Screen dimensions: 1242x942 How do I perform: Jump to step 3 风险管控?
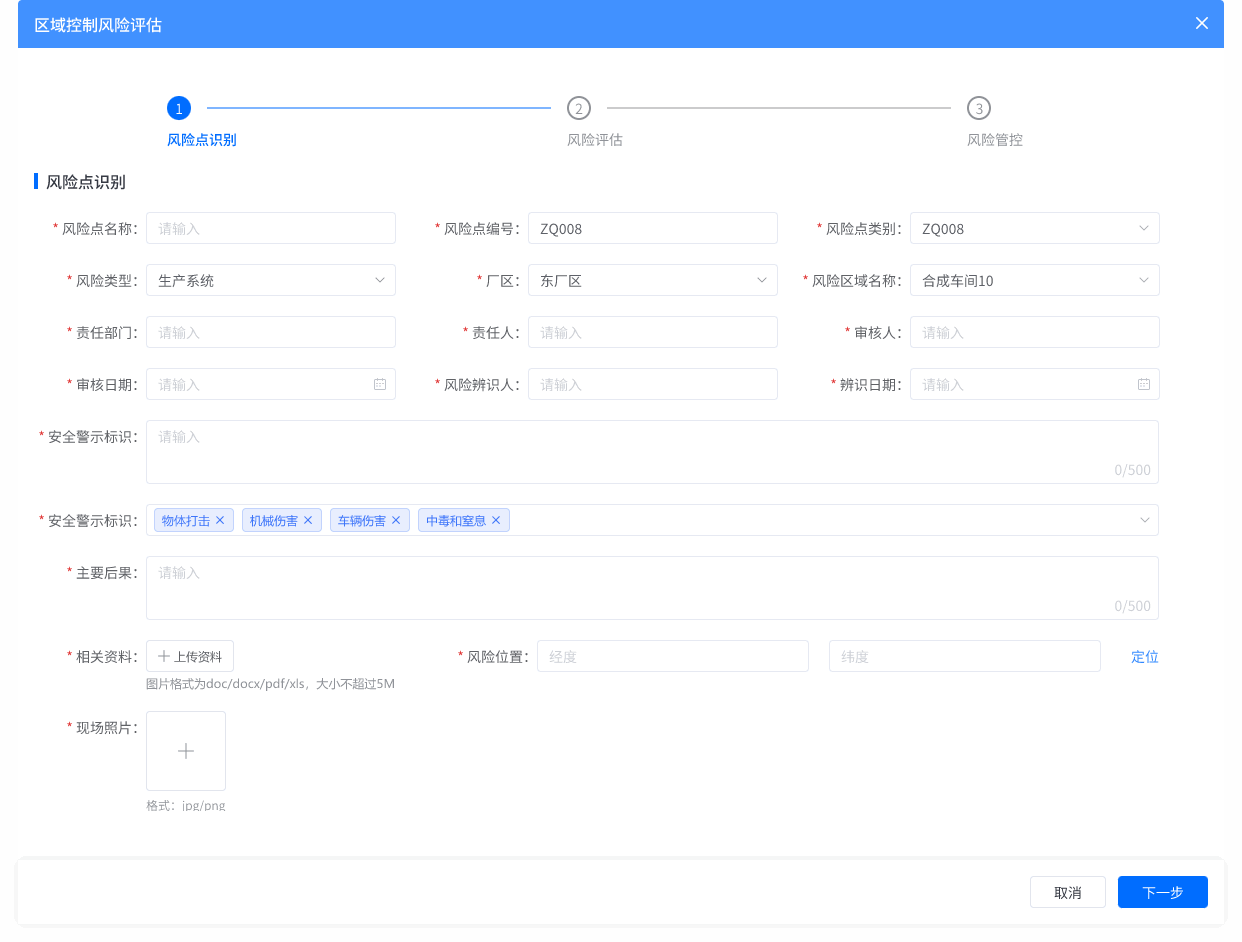click(978, 108)
